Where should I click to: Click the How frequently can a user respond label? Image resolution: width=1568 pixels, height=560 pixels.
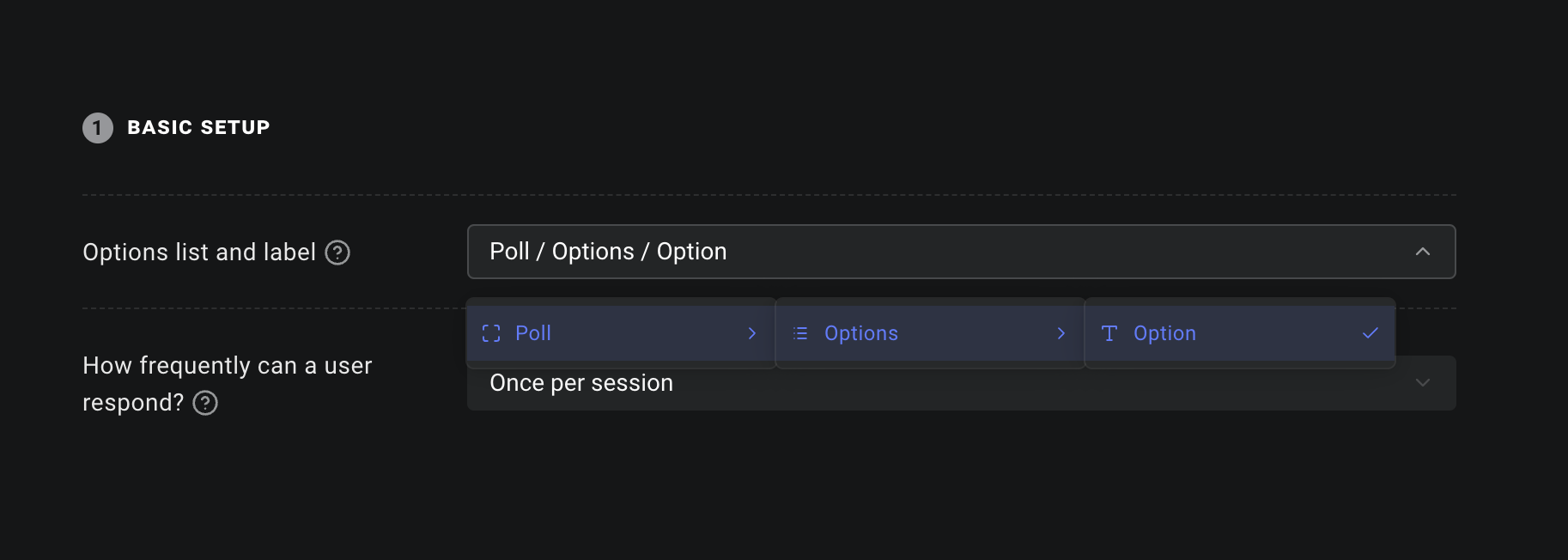(x=227, y=384)
